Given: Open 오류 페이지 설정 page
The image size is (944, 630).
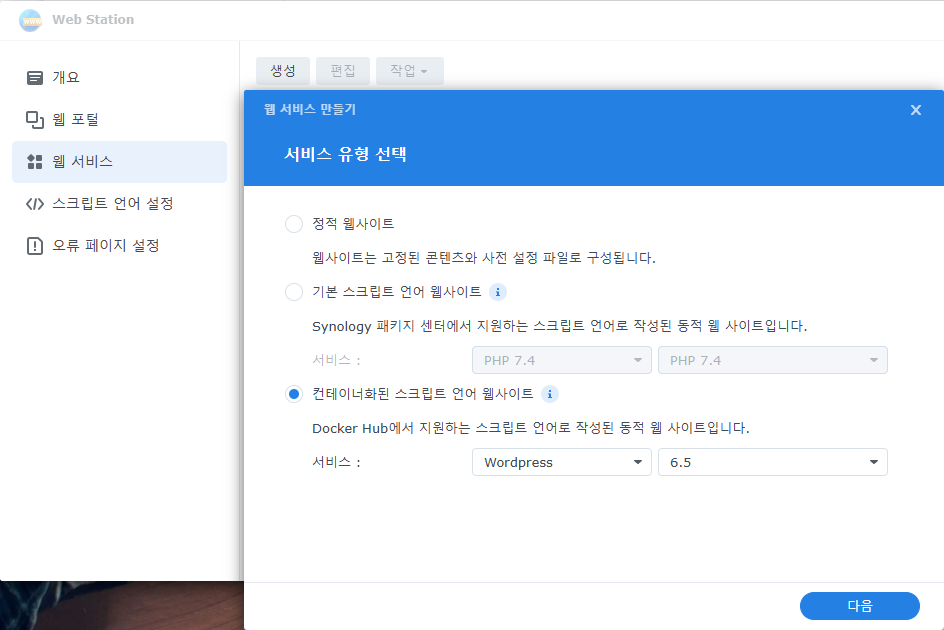Looking at the screenshot, I should (x=119, y=246).
